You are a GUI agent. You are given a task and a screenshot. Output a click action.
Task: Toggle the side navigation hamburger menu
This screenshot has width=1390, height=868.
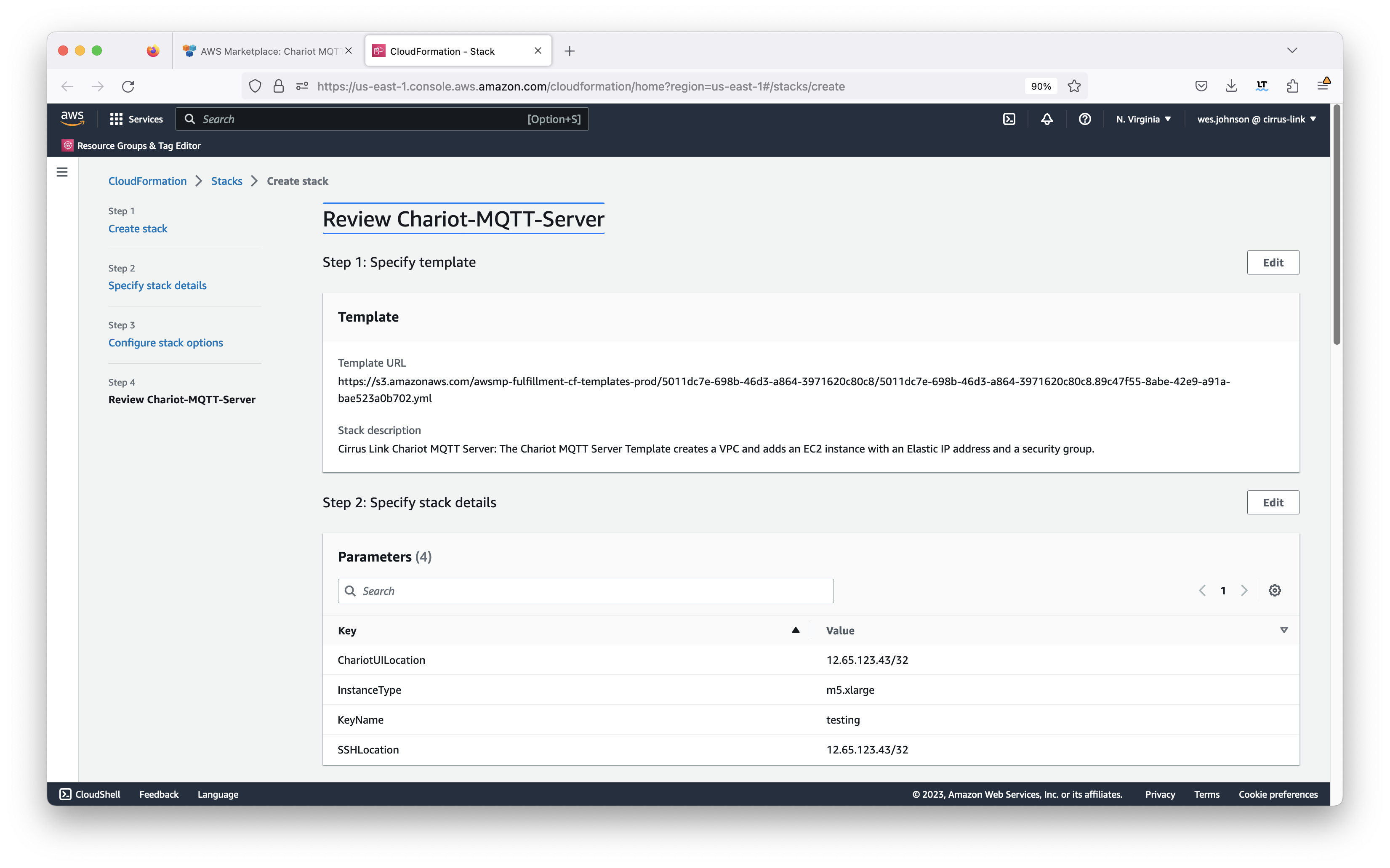(62, 172)
